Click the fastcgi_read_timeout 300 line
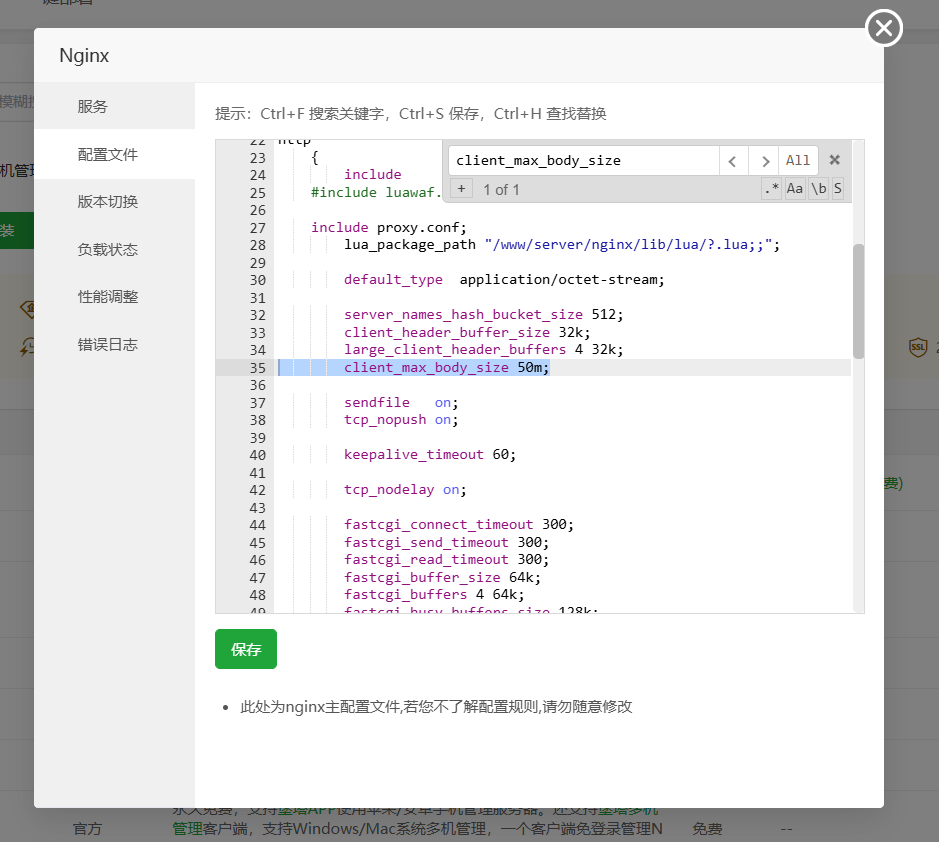 [446, 560]
